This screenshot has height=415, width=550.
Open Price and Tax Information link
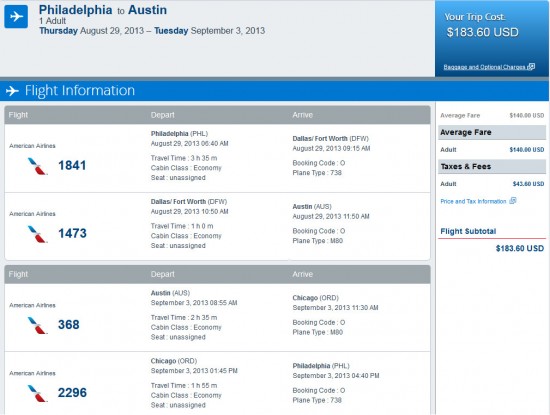pyautogui.click(x=473, y=201)
